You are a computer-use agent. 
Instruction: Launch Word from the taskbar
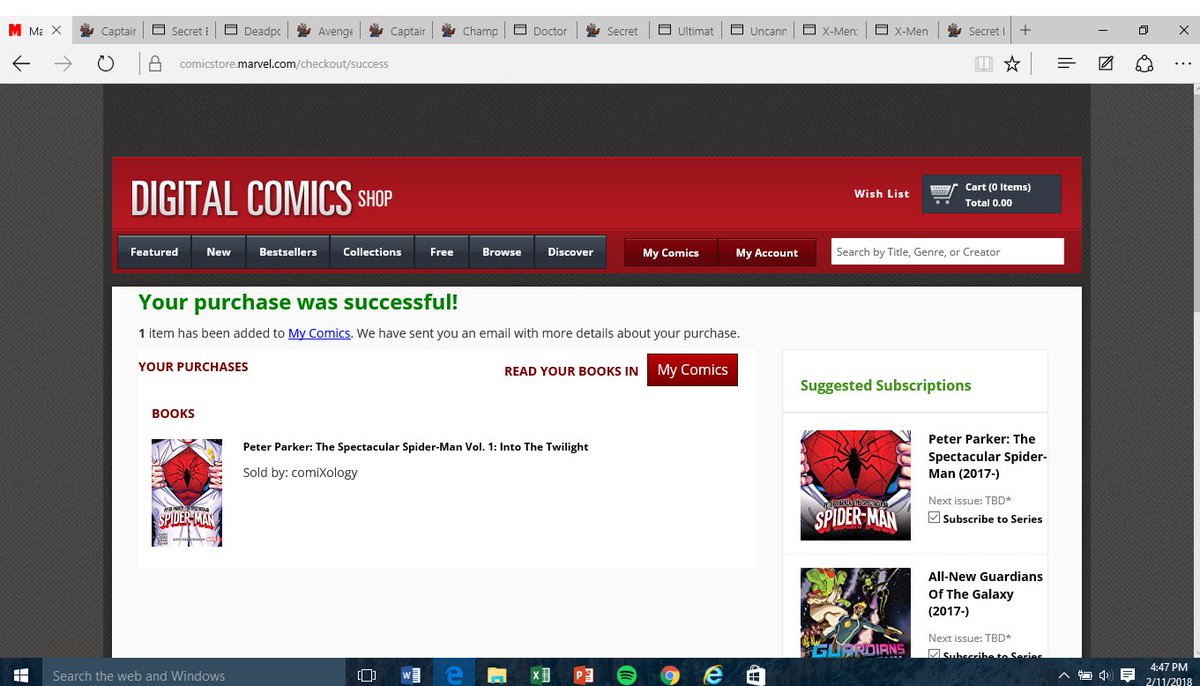coord(410,675)
